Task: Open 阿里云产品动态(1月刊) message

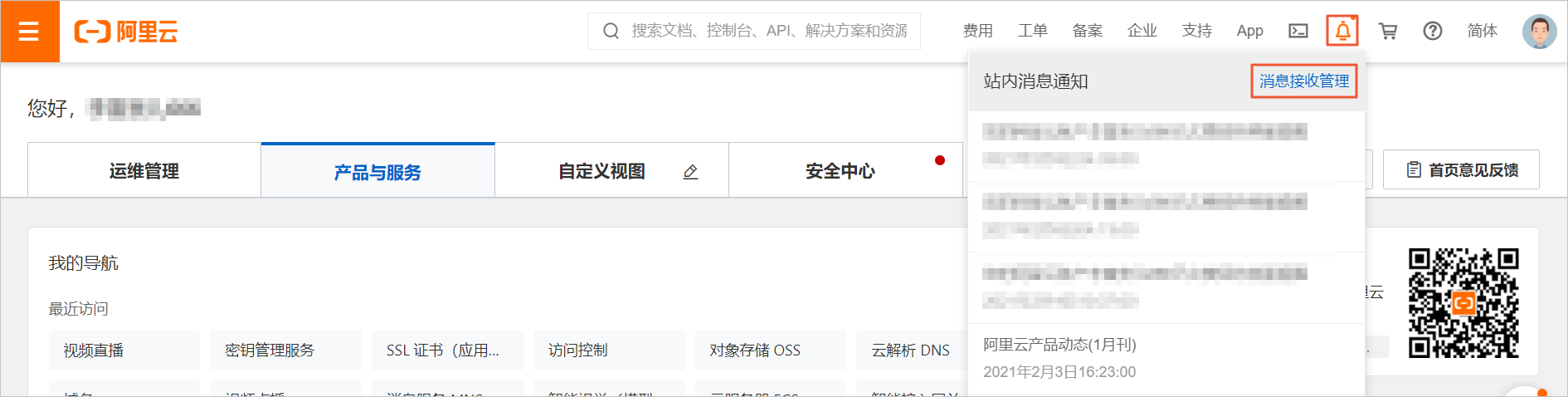Action: point(1059,345)
